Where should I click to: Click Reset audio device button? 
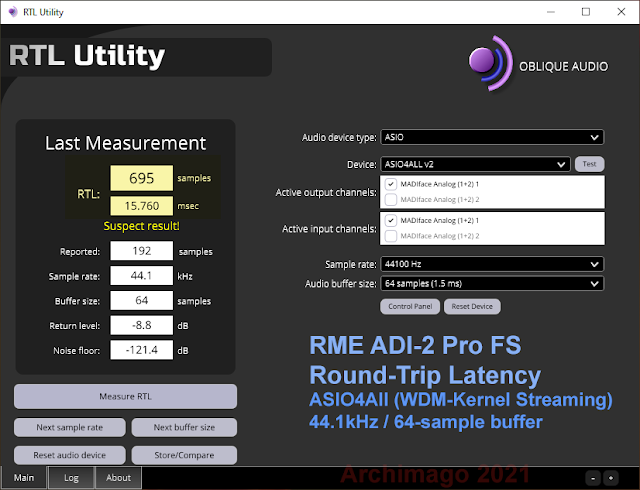70,455
